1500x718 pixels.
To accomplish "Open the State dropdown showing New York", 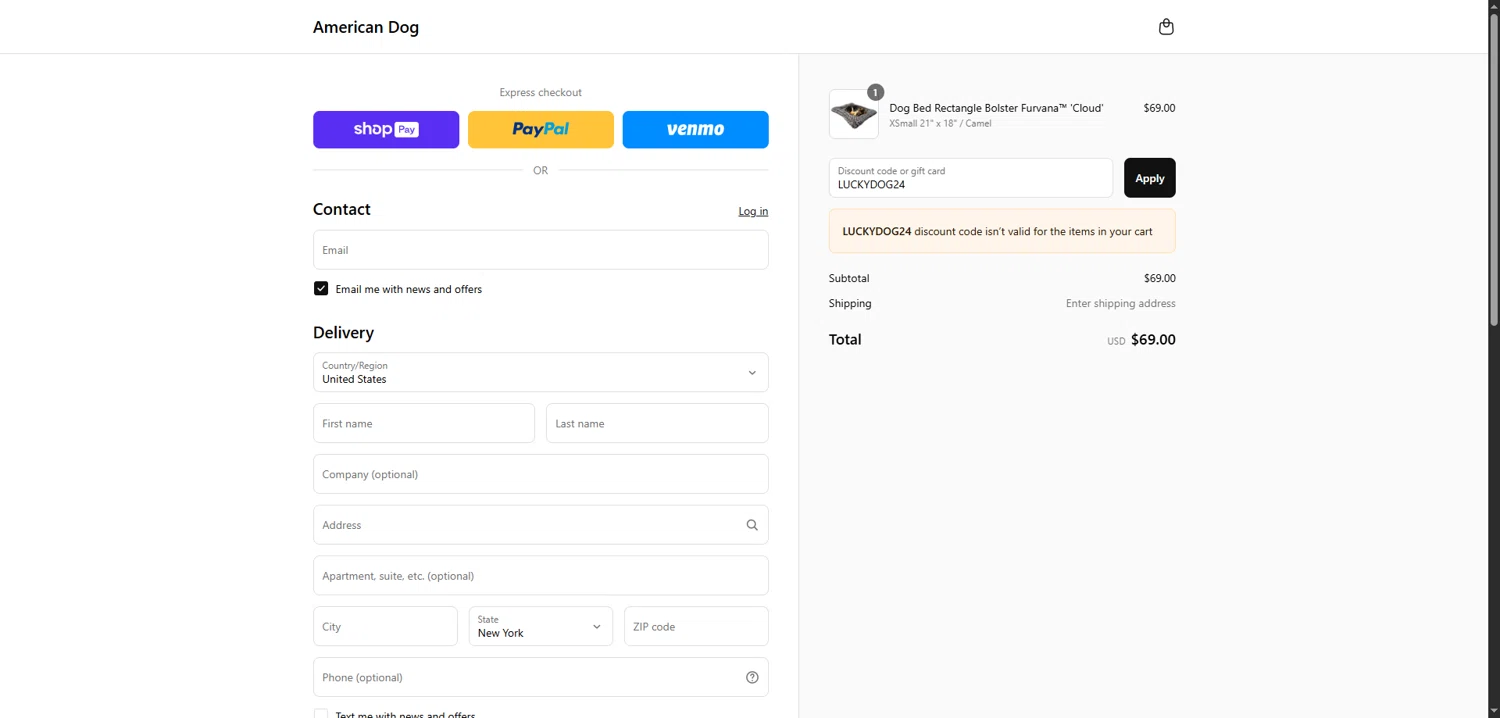I will (x=541, y=626).
